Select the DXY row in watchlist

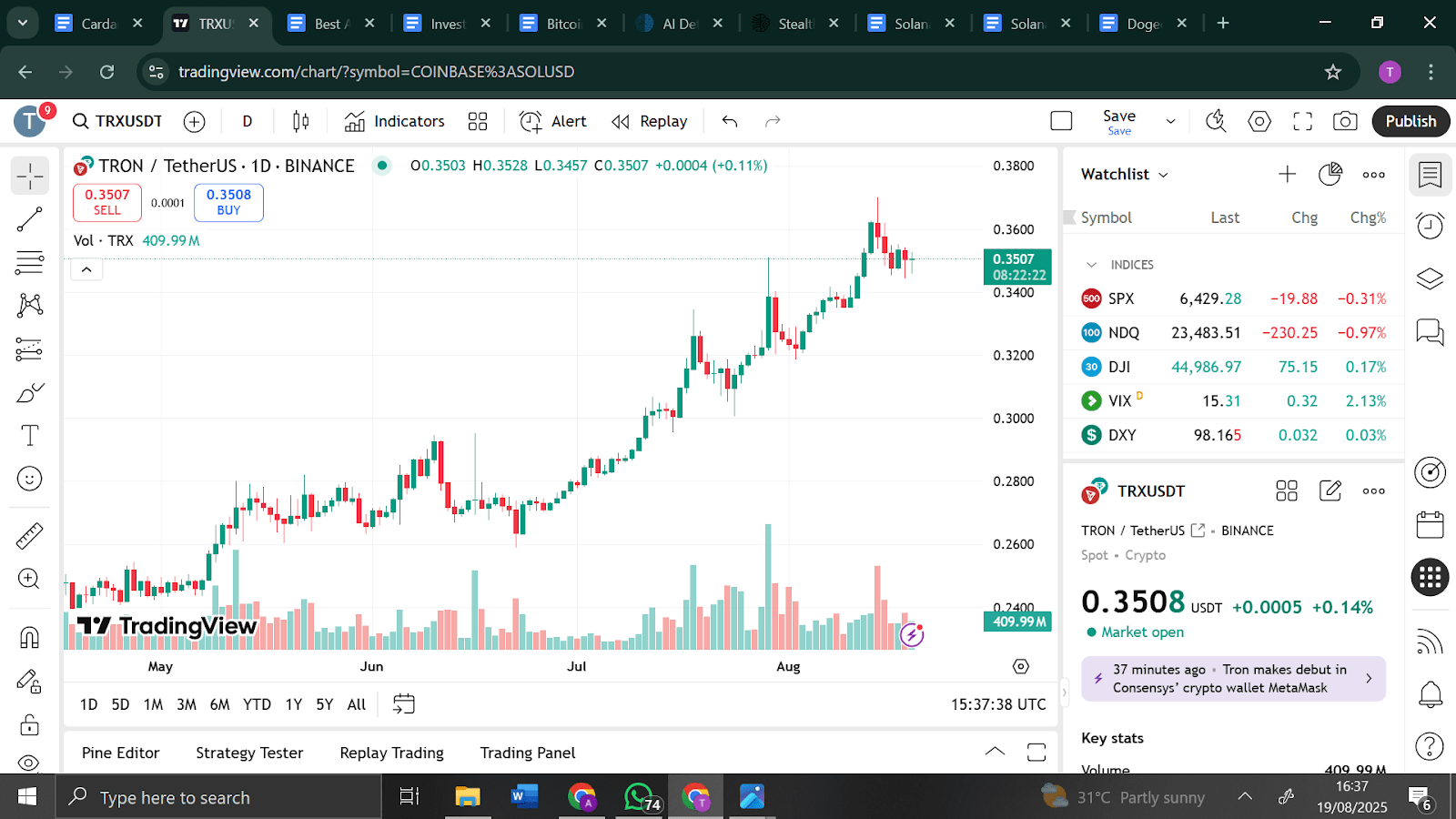[x=1234, y=435]
